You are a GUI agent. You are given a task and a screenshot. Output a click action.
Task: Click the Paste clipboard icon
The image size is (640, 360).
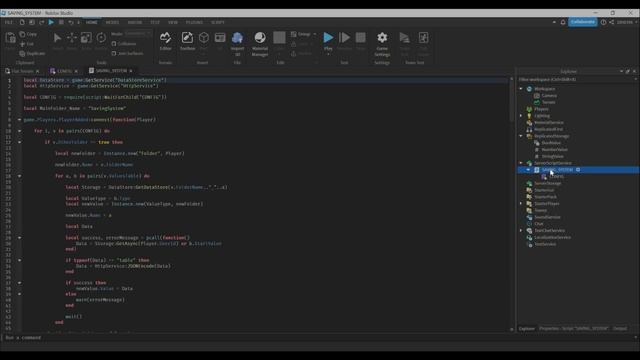click(x=10, y=38)
